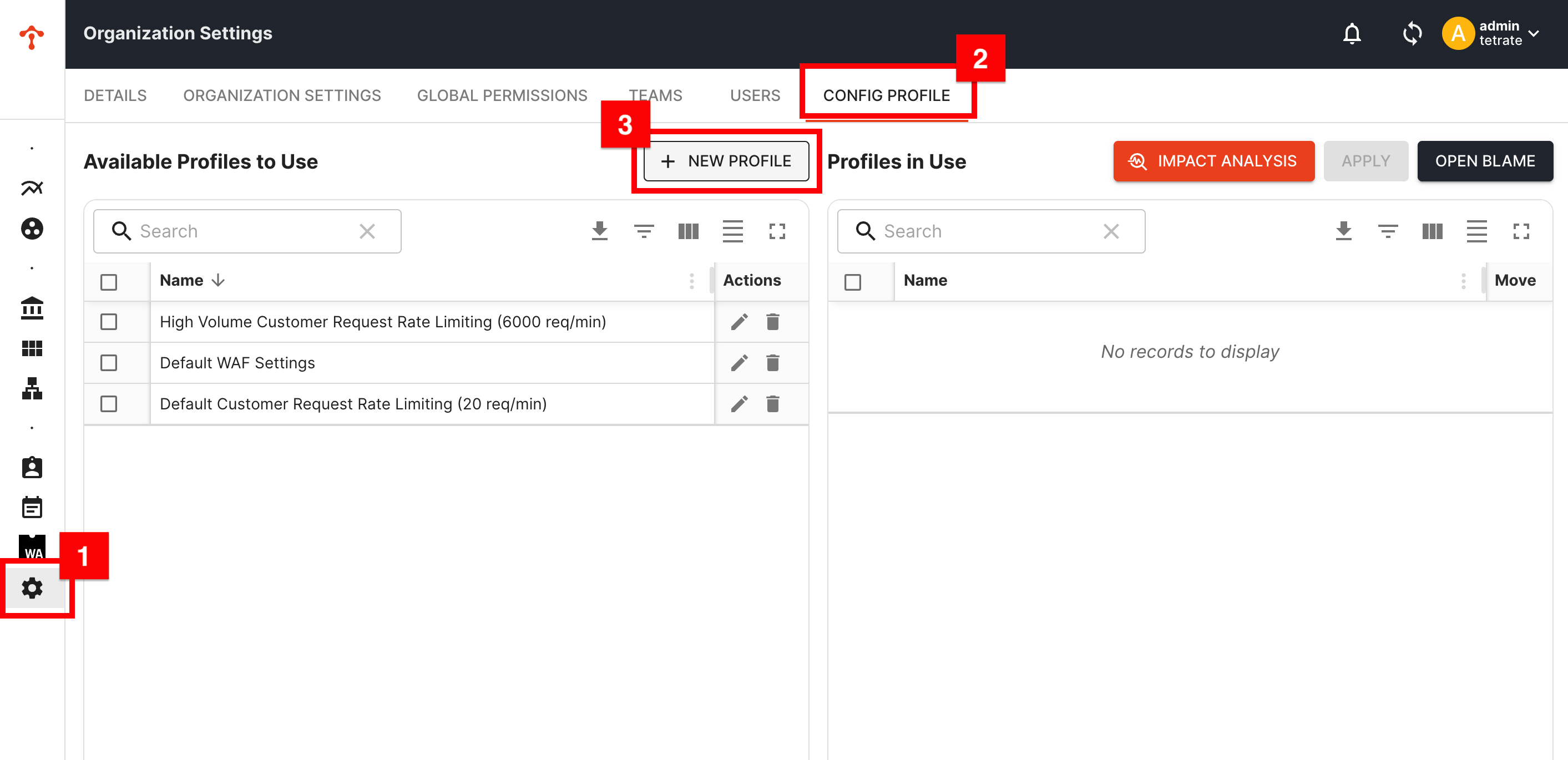
Task: Delete Default Customer Request Rate Limiting profile
Action: tap(773, 404)
